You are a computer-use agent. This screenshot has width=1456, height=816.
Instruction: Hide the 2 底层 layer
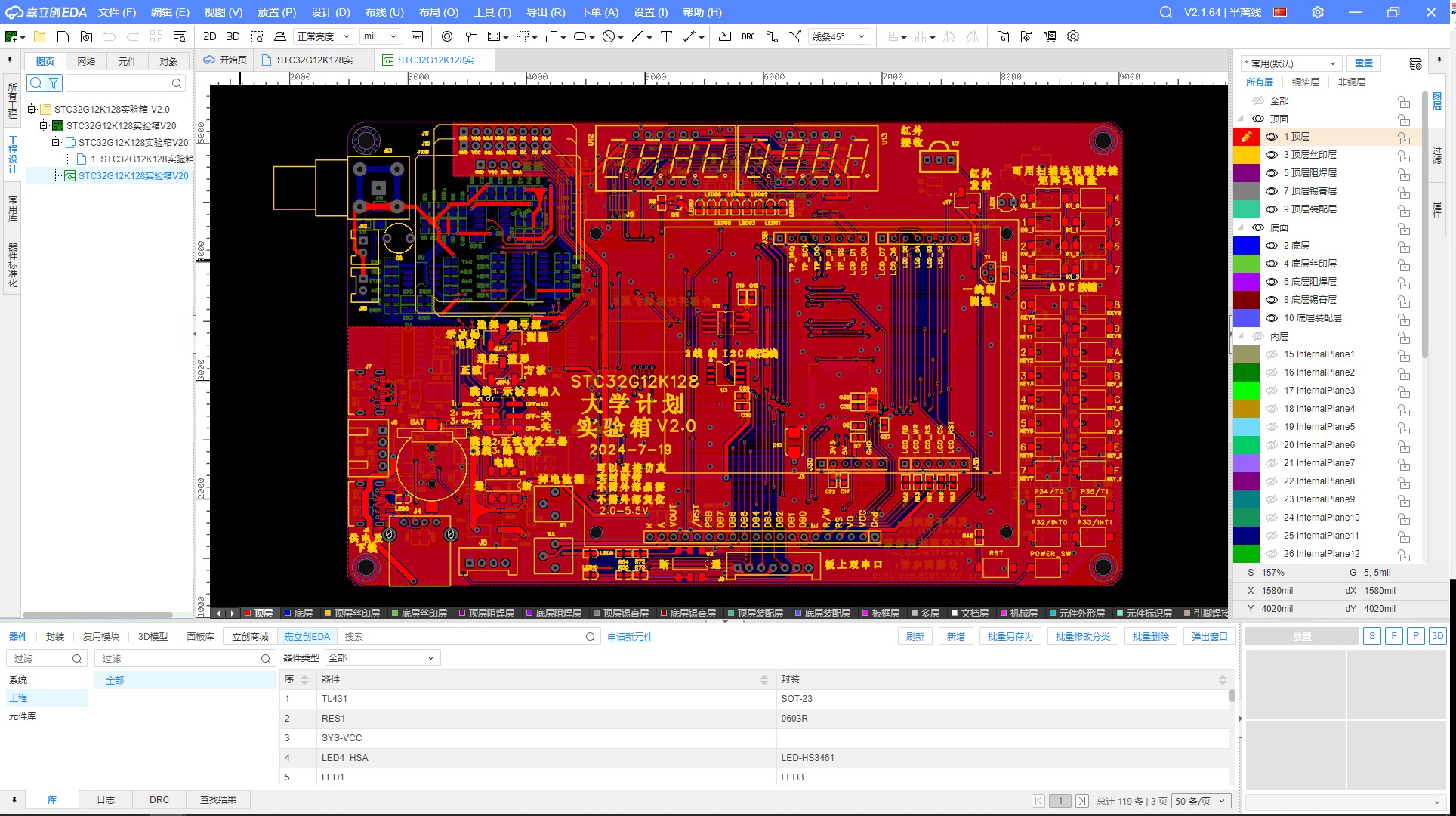(x=1272, y=246)
